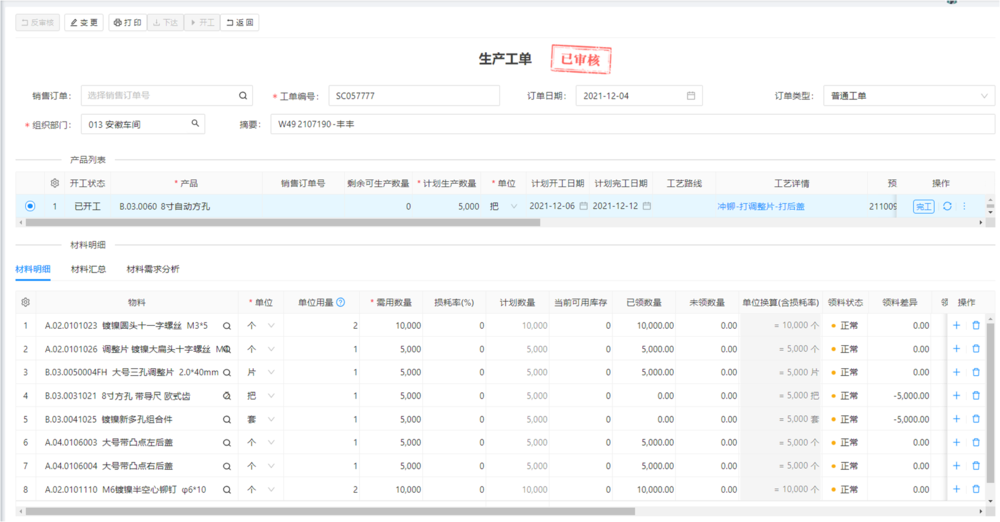Search material in row B.03.0041025
The height and width of the screenshot is (522, 1000).
pos(226,419)
